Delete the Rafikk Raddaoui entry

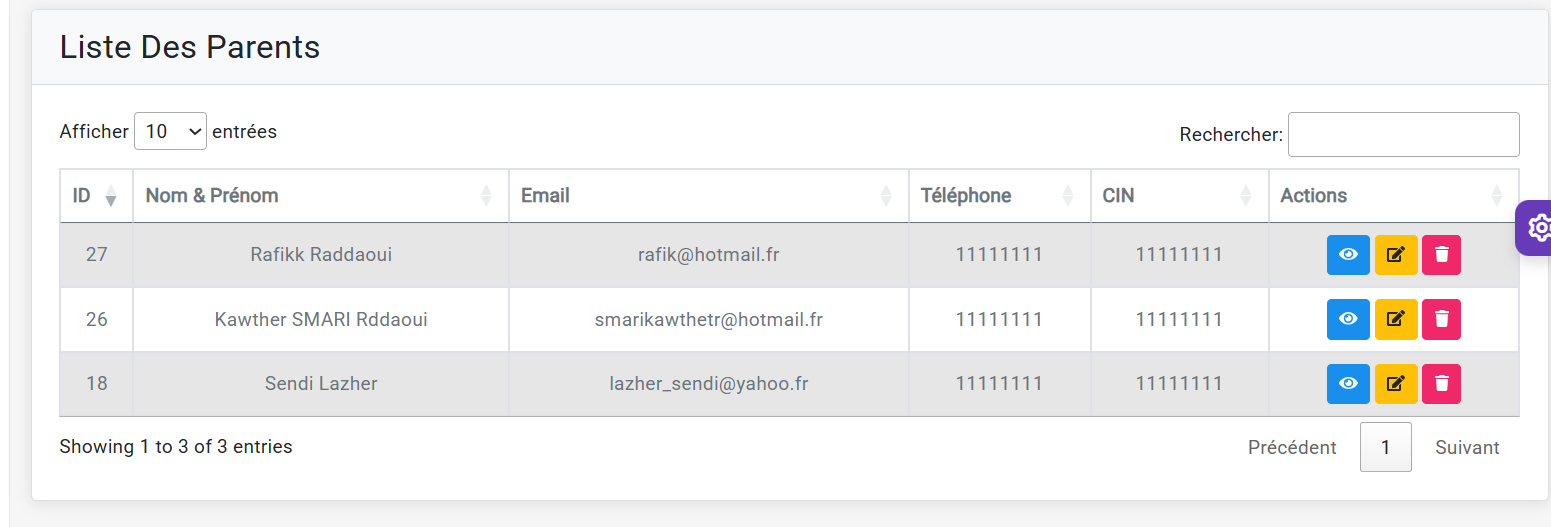1441,255
